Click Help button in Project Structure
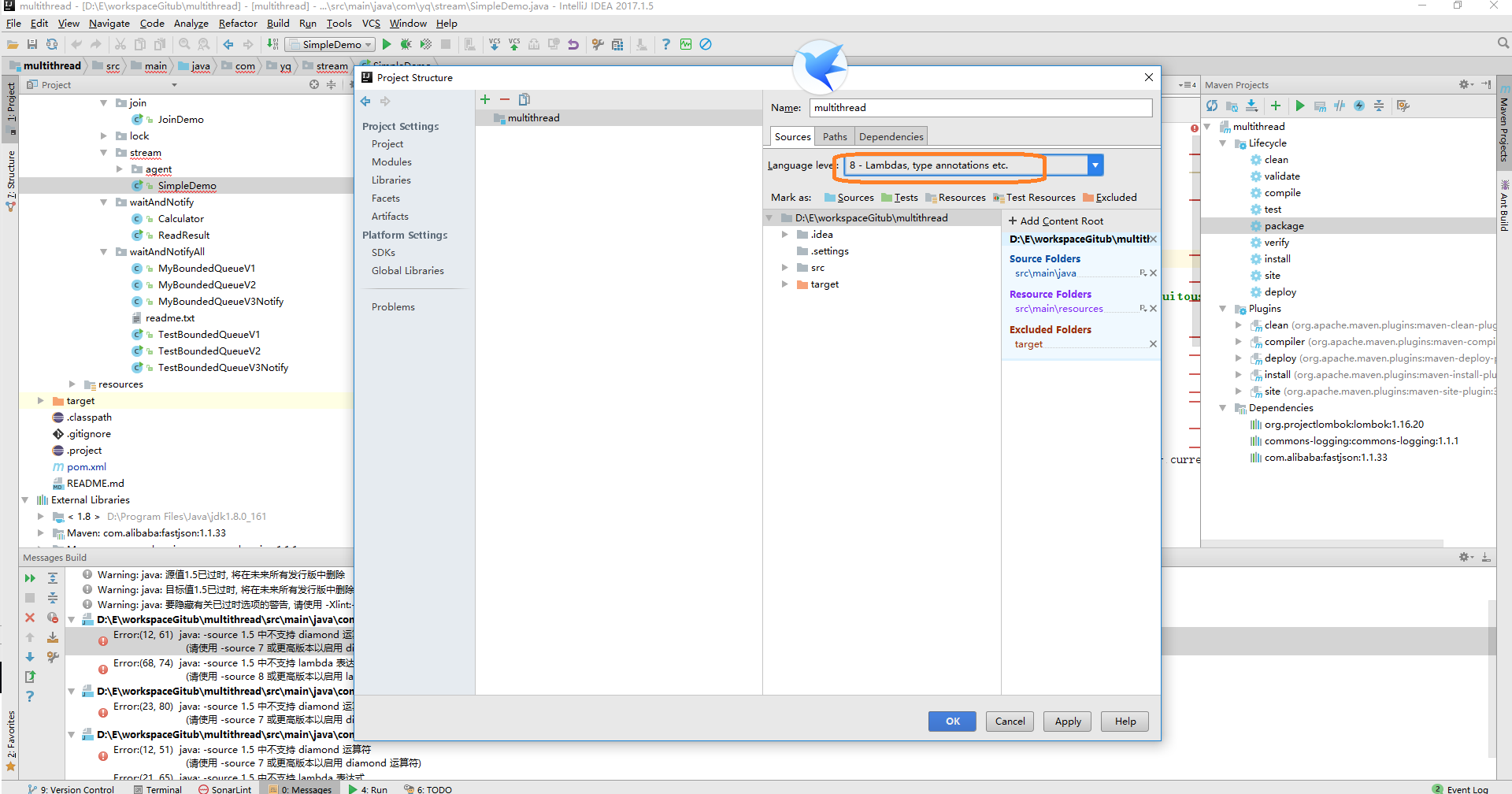Image resolution: width=1512 pixels, height=794 pixels. (1125, 722)
